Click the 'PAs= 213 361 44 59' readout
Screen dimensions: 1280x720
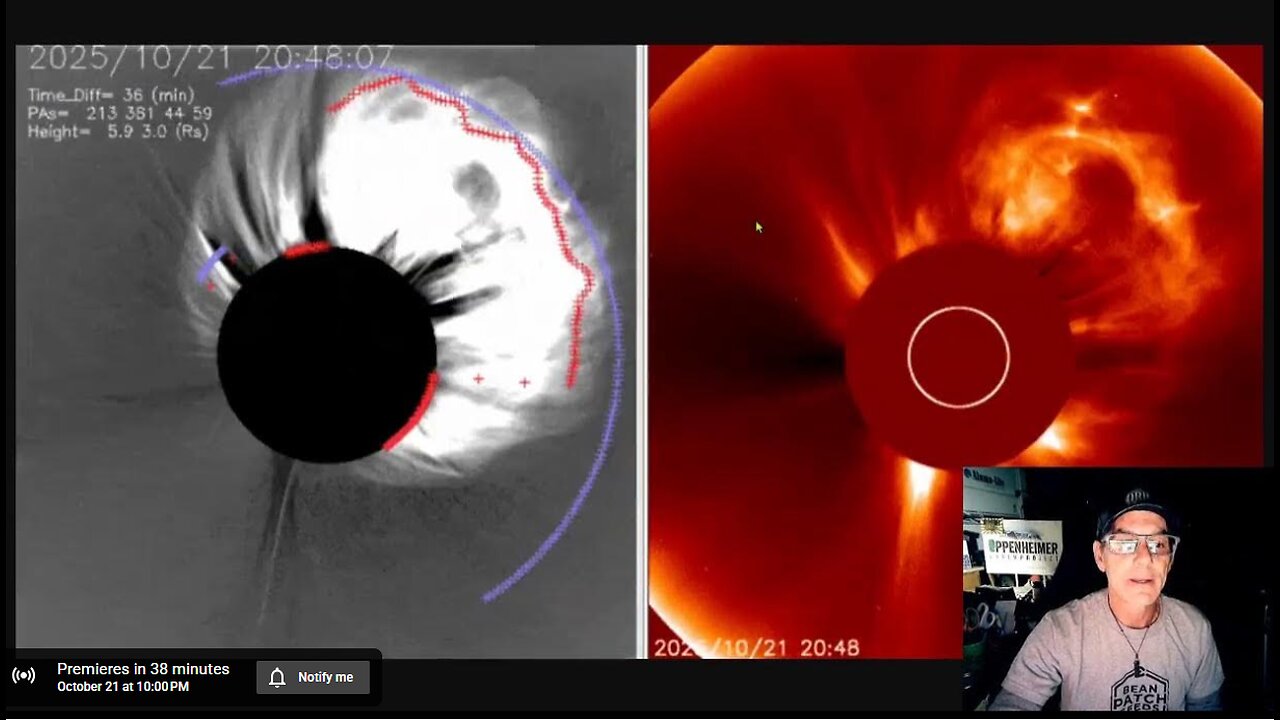click(x=120, y=114)
